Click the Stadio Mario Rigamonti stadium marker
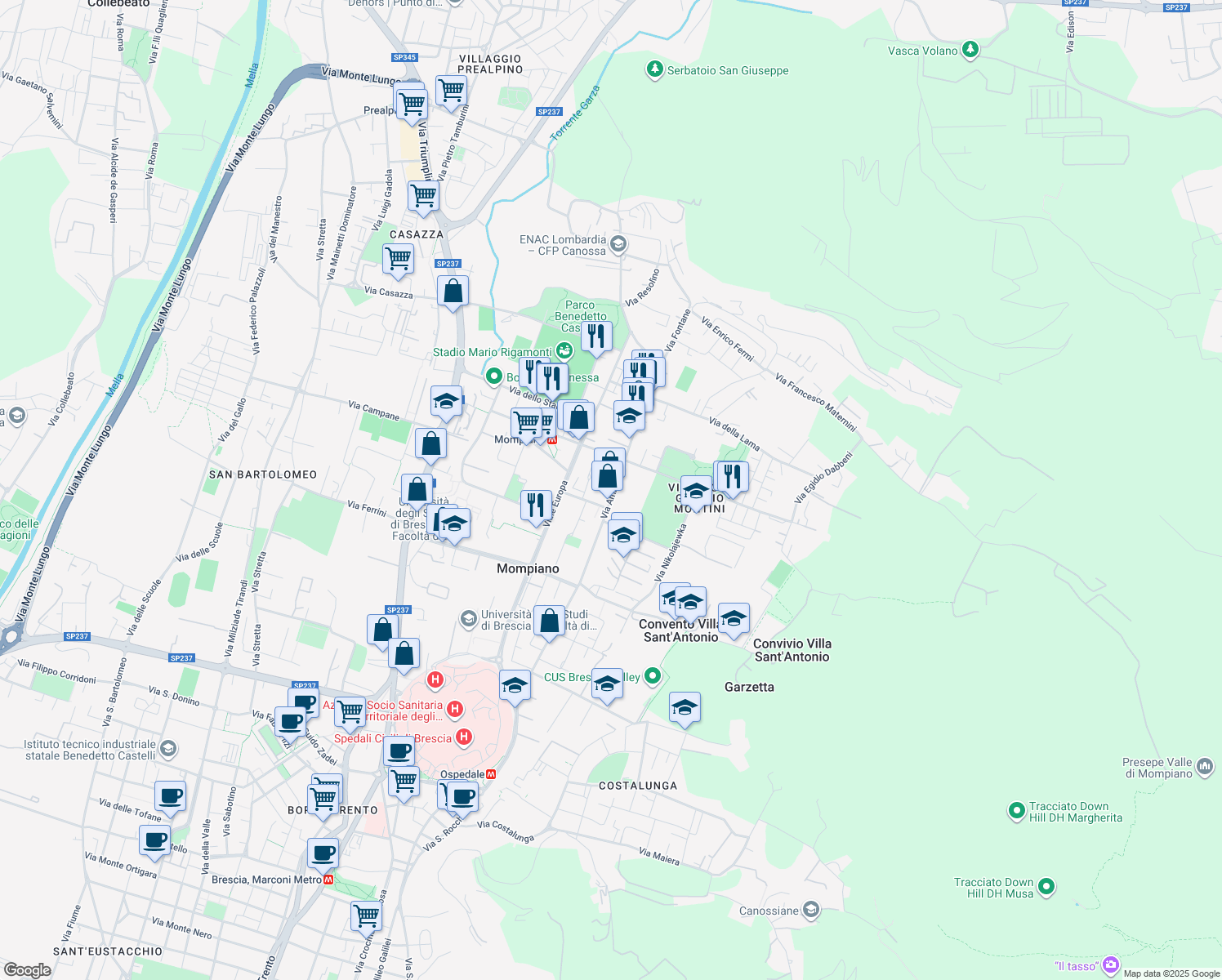Viewport: 1222px width, 980px height. (567, 350)
